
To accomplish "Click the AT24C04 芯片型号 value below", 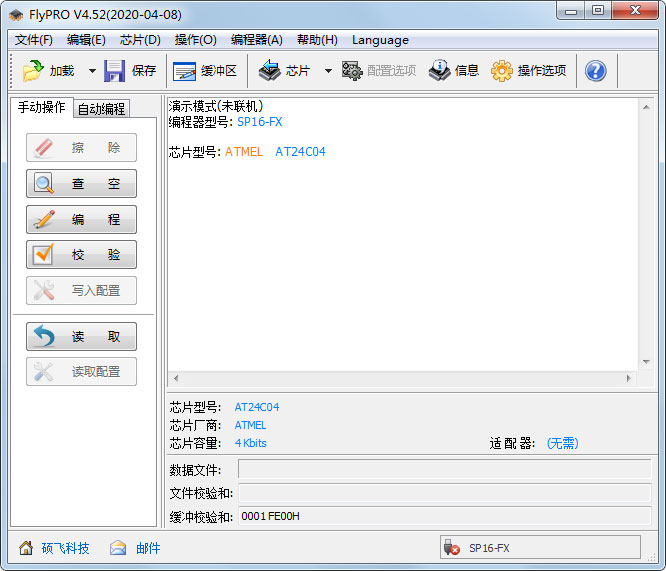I will coord(257,407).
